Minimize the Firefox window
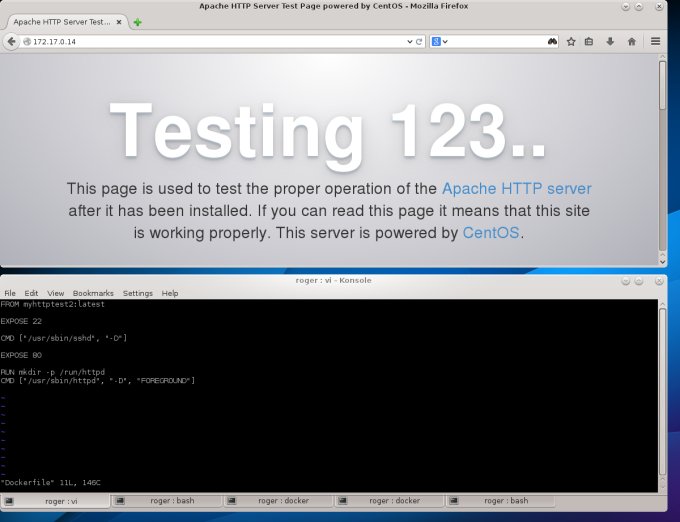The width and height of the screenshot is (680, 522). click(625, 7)
